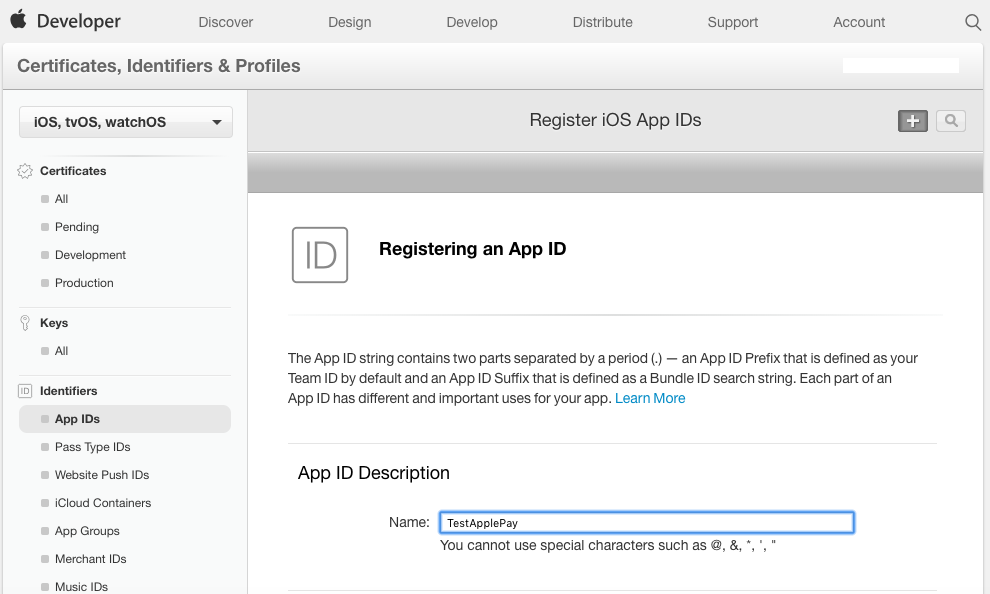
Task: Click the App ID Description heading
Action: coord(373,473)
